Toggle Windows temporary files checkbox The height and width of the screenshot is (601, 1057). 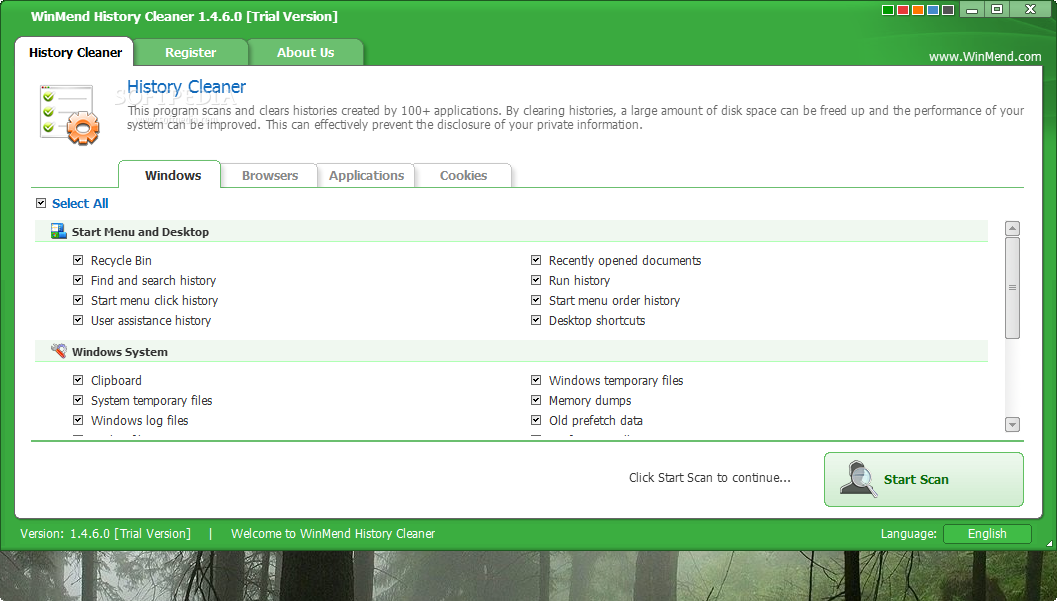point(536,380)
